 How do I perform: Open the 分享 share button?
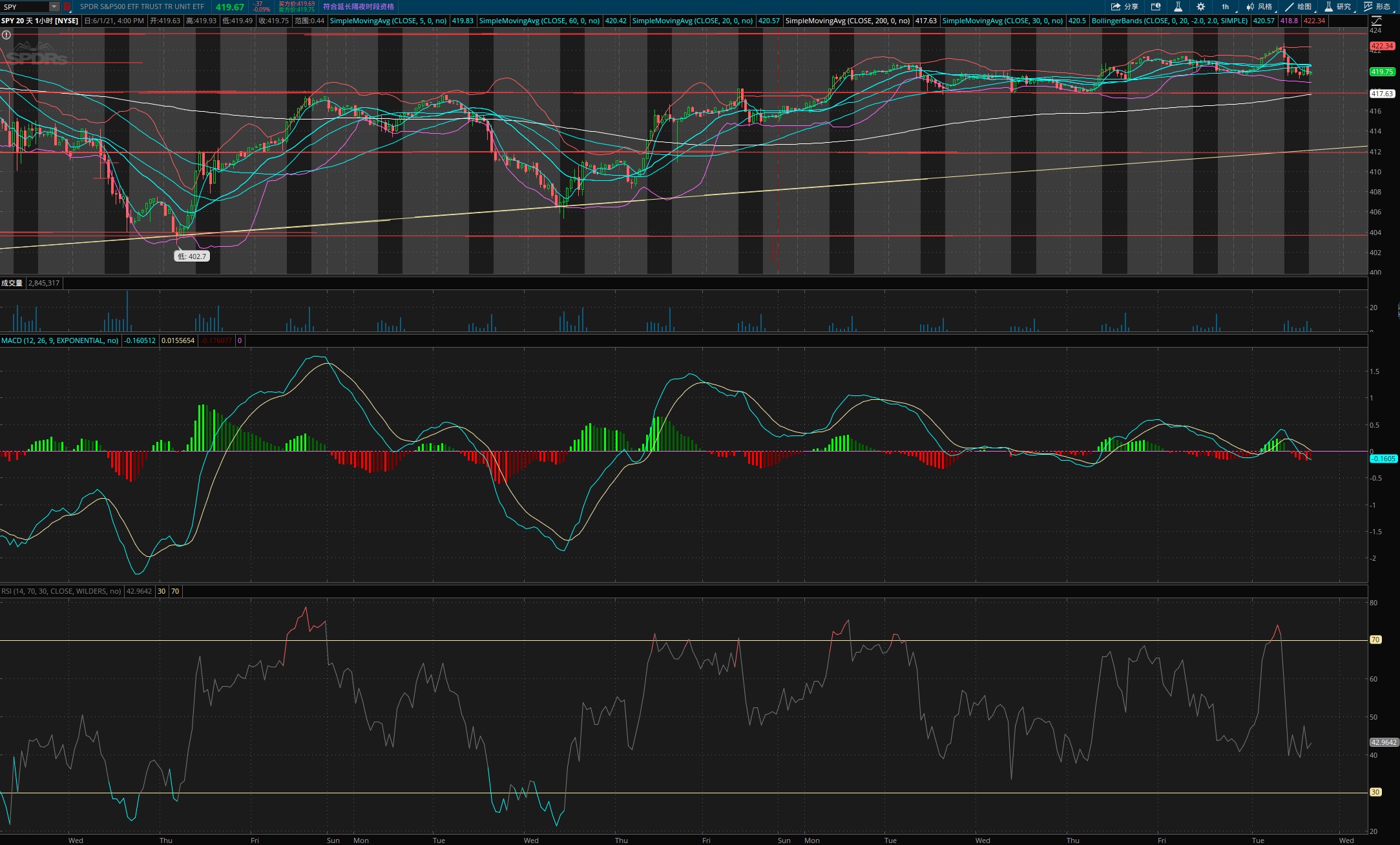[x=1124, y=6]
